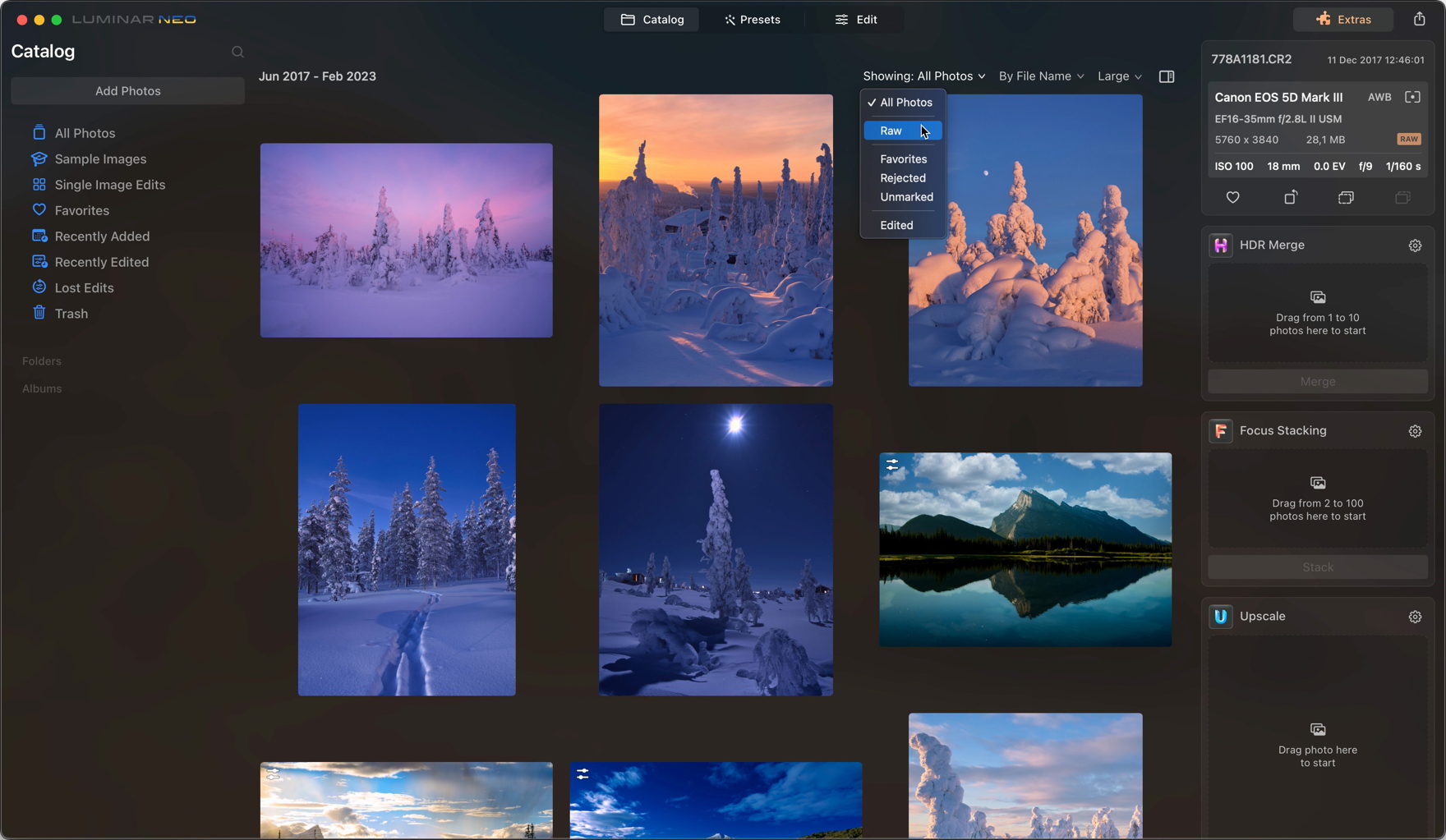Screen dimensions: 1446x840
Task: Click the Trash icon in sidebar
Action: (x=39, y=313)
